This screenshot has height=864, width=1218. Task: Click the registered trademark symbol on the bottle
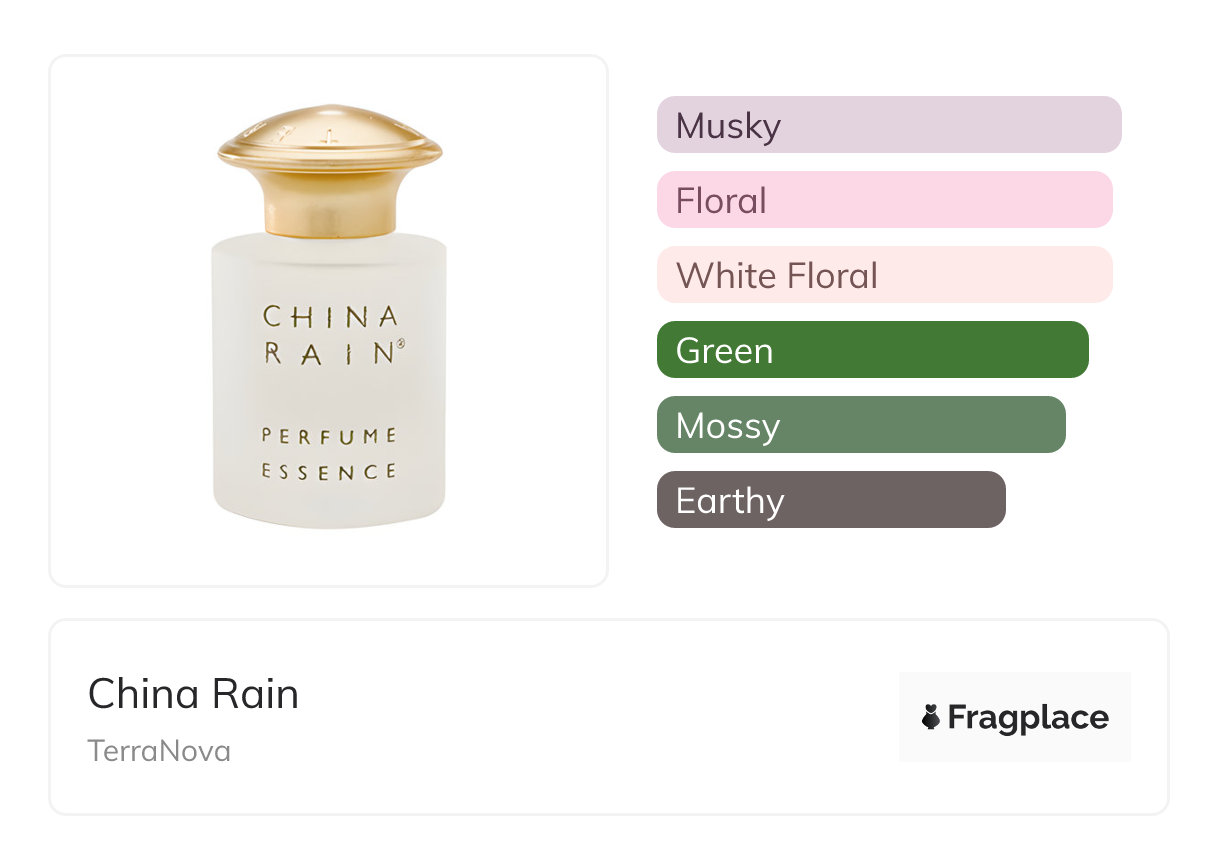pos(401,343)
